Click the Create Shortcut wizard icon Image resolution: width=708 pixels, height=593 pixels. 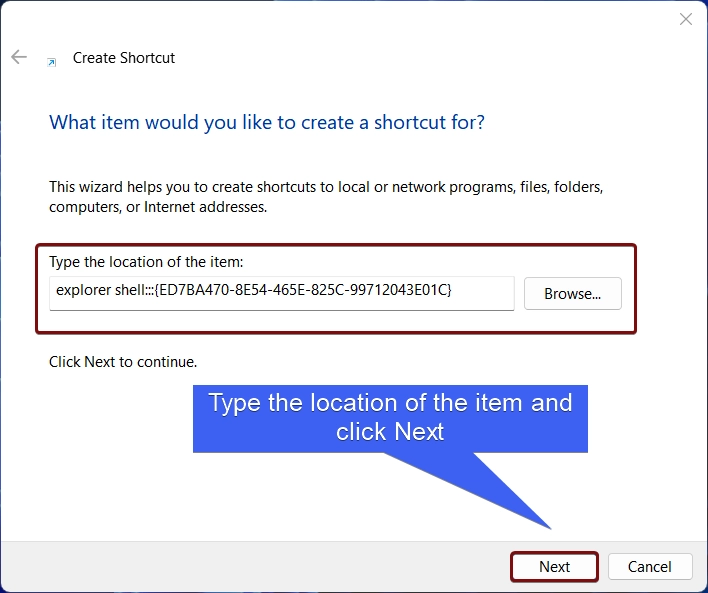coord(52,62)
